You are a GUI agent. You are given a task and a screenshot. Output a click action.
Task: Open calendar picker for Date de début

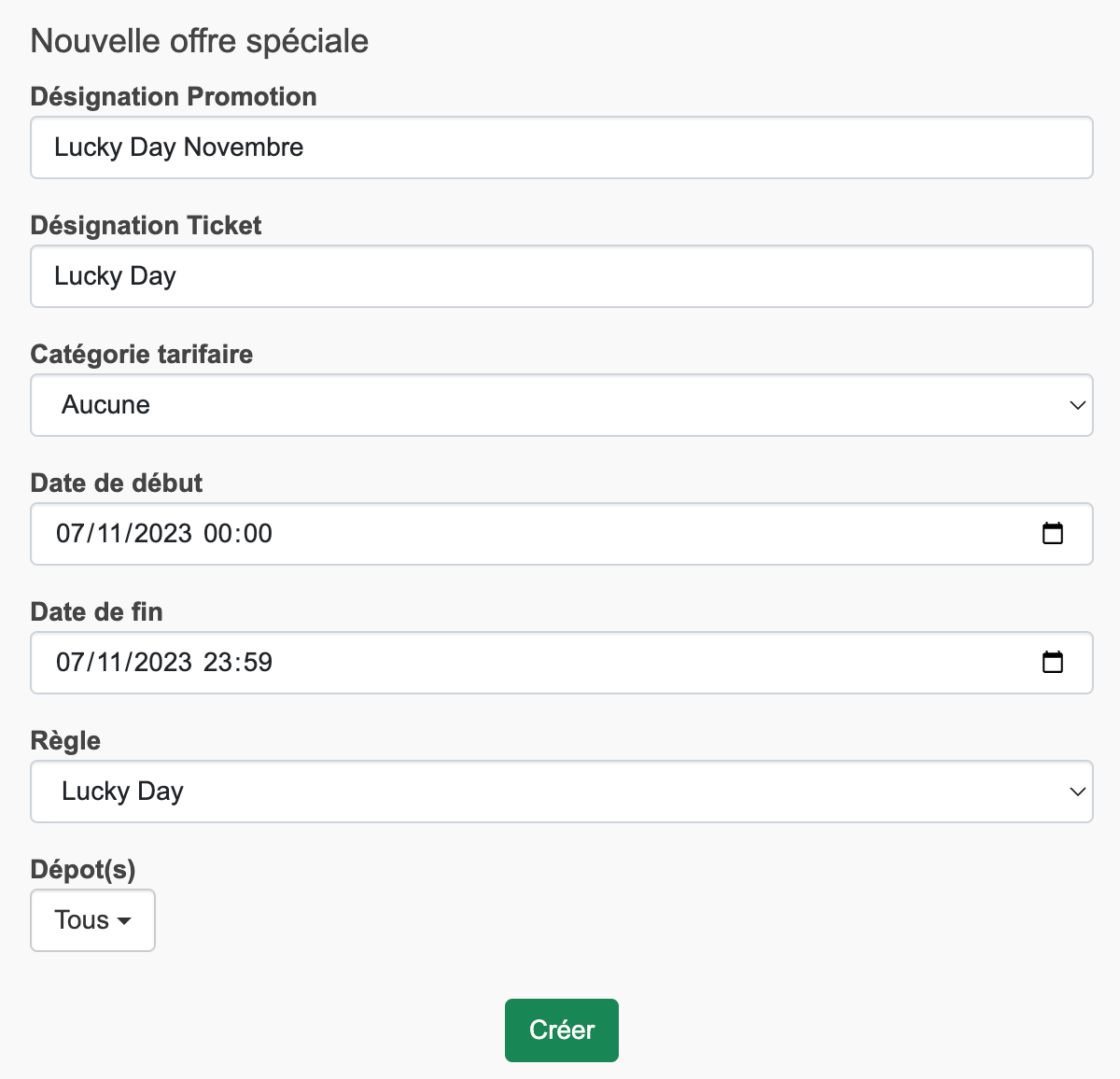[x=1052, y=534]
